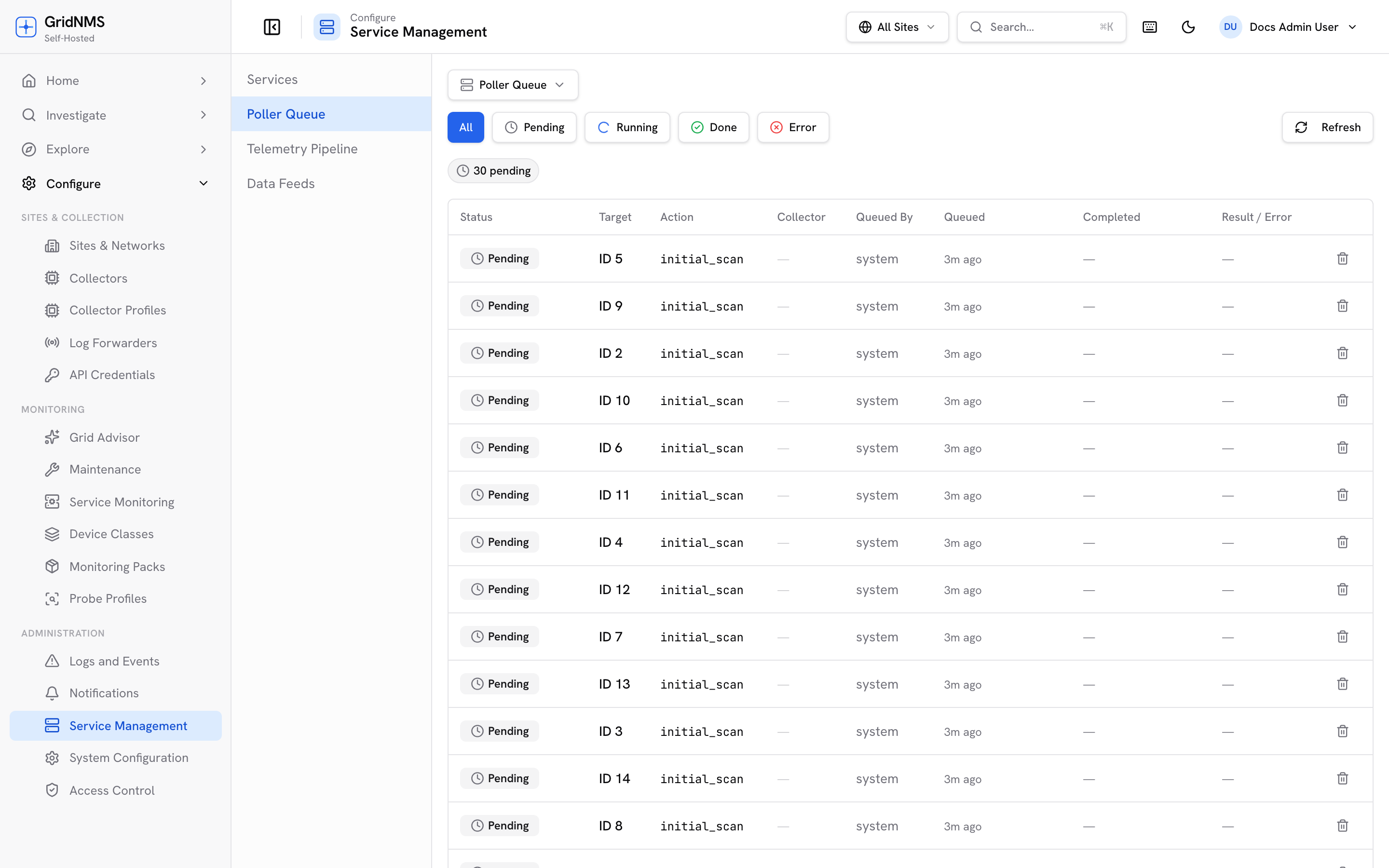
Task: Open Probe Profiles page
Action: click(116, 599)
